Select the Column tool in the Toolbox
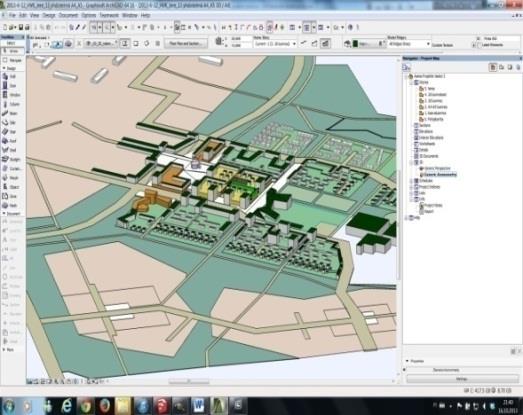Image resolution: width=523 pixels, height=415 pixels. (12, 104)
